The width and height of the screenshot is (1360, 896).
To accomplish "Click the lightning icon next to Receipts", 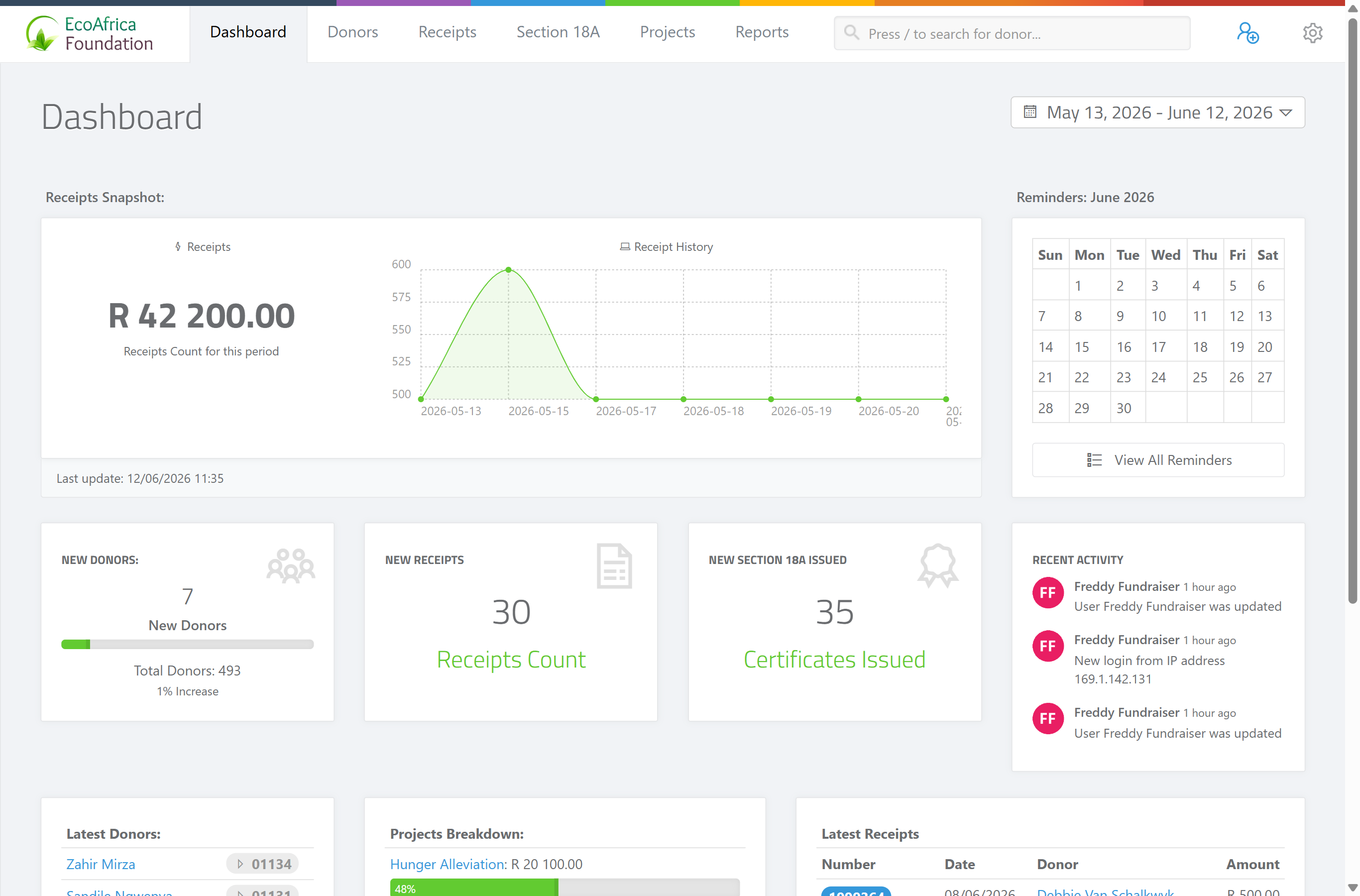I will click(178, 246).
